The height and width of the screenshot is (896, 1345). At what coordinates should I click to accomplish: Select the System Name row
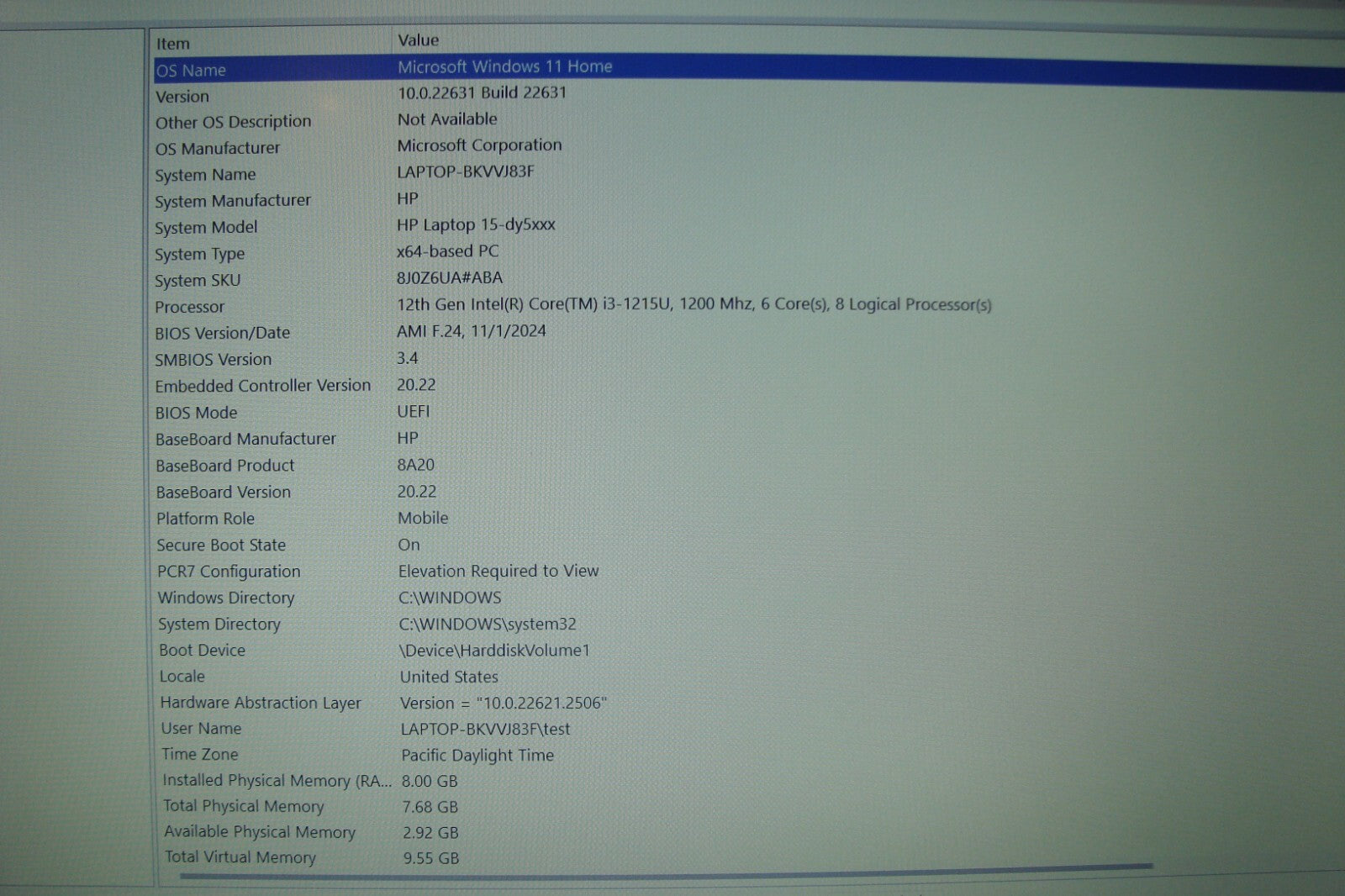[205, 175]
